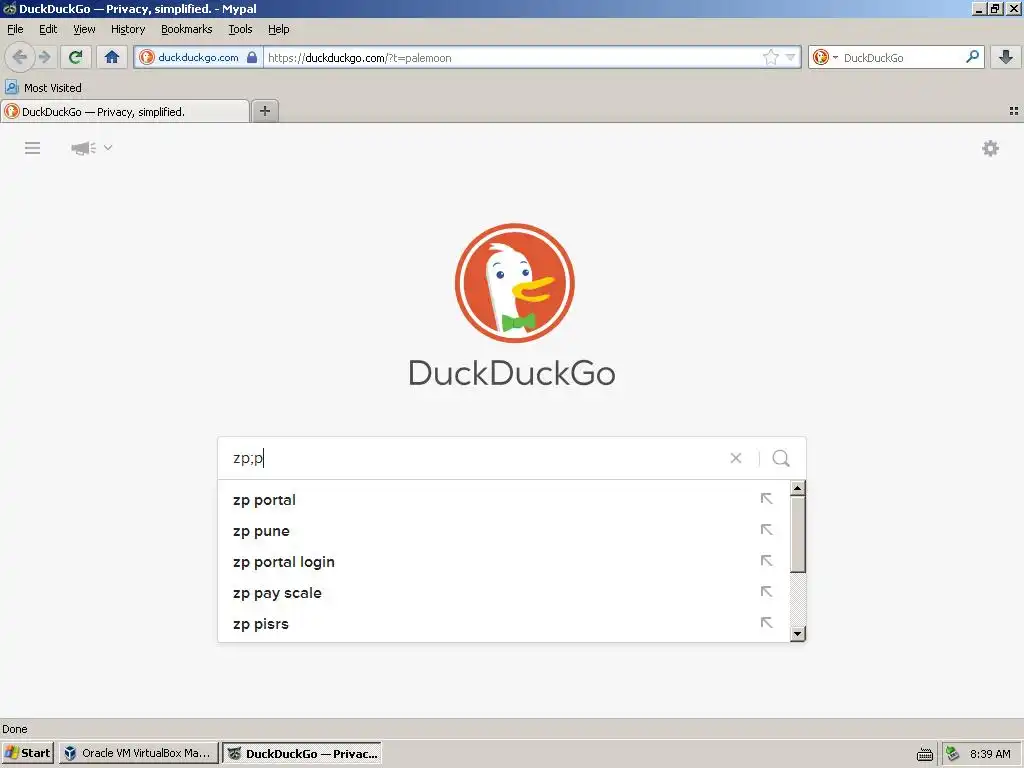Click the duckduckgo.com site identity badge

(198, 57)
